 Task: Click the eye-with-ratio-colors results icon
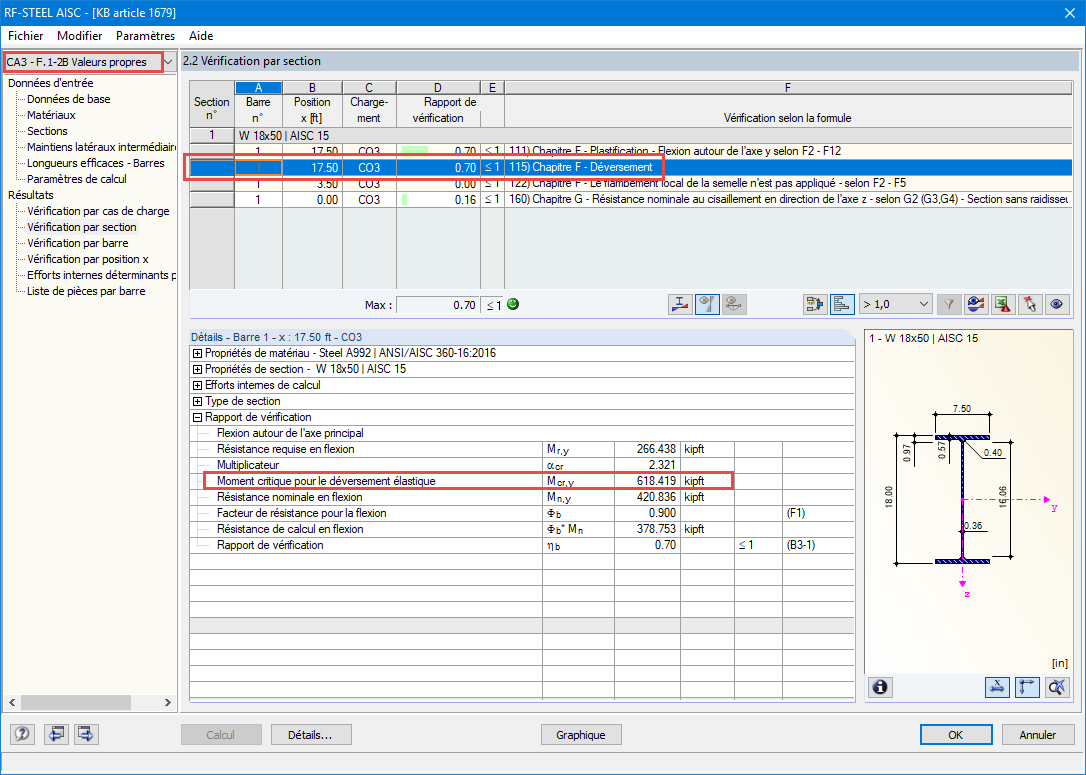pos(976,304)
